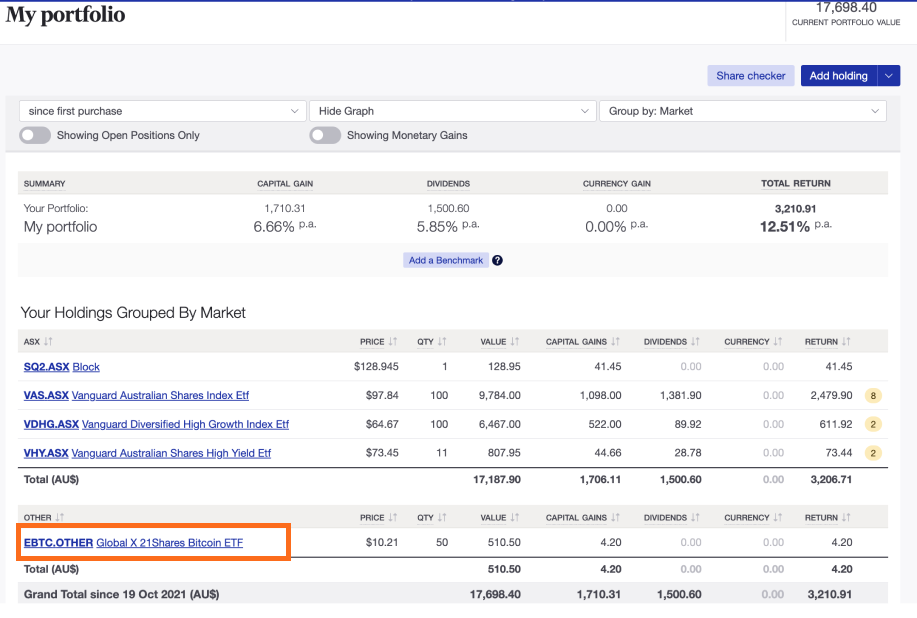917x618 pixels.
Task: Sort the Other group by name arrows
Action: 59,518
